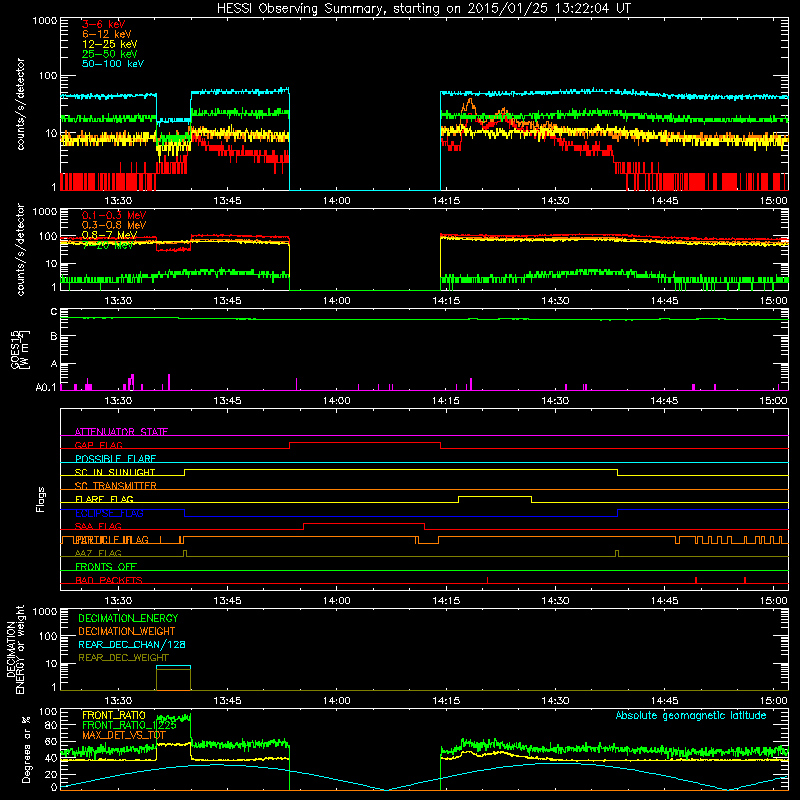This screenshot has height=800, width=800.
Task: Click the Absolute geomagnetic latitude label
Action: tap(691, 715)
